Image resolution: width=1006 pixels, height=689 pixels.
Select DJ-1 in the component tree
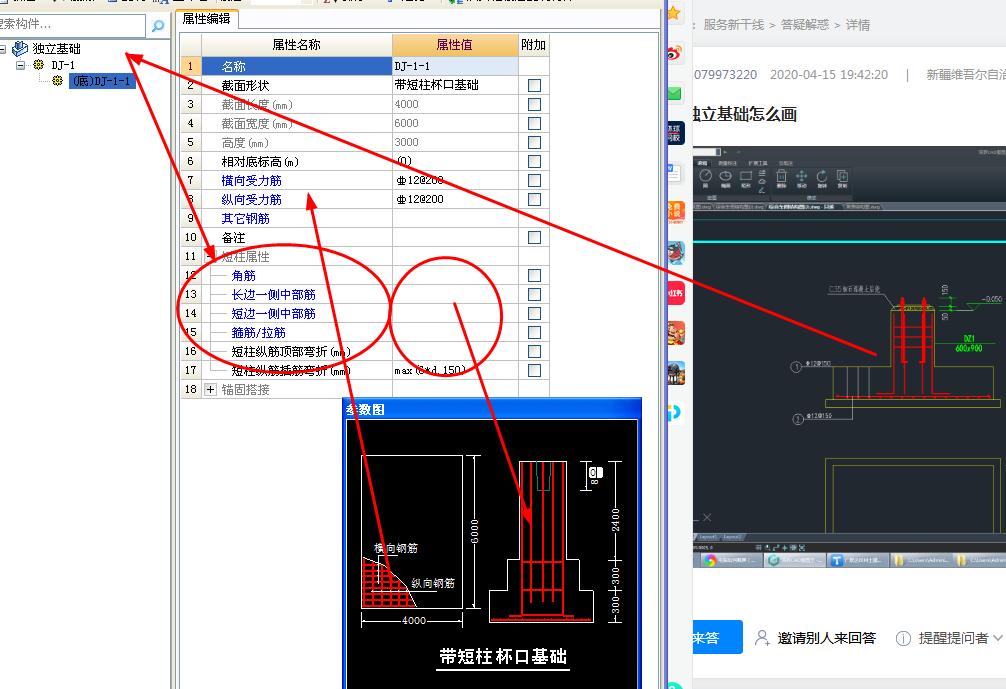click(63, 65)
